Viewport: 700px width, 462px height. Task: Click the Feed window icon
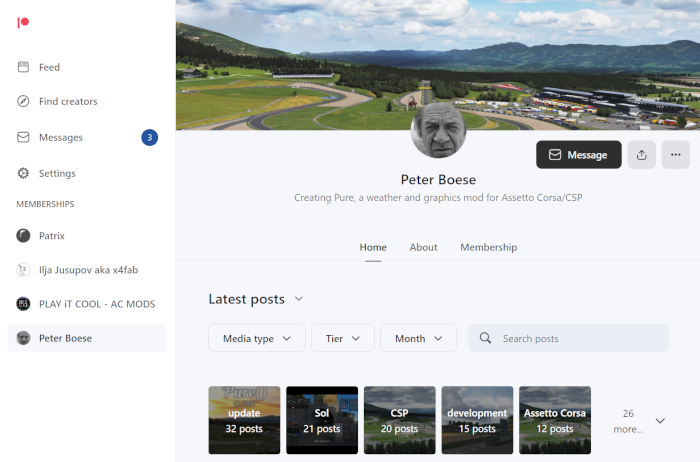[x=23, y=67]
